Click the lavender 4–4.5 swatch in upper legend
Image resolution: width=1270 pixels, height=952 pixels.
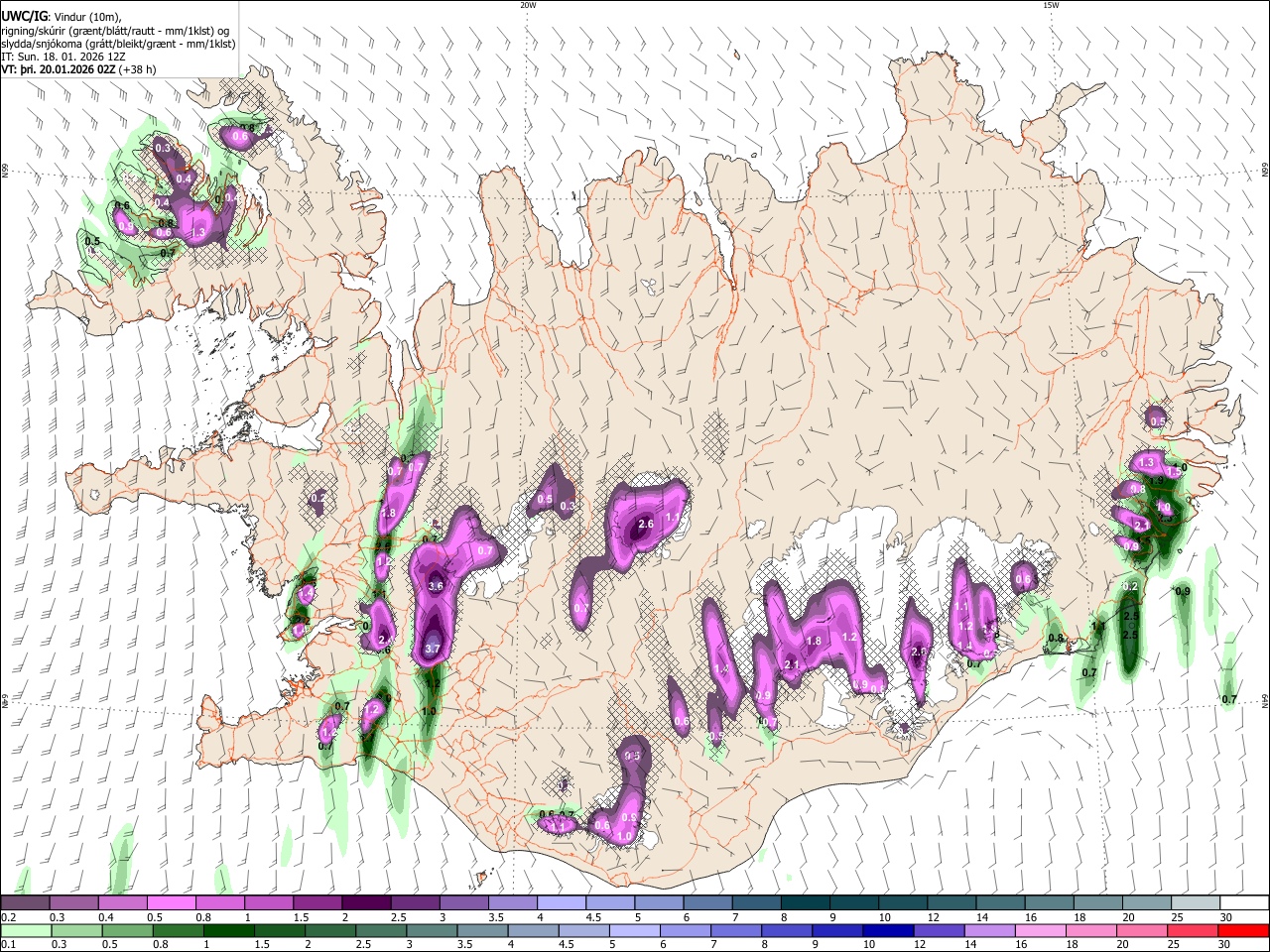pos(562,903)
